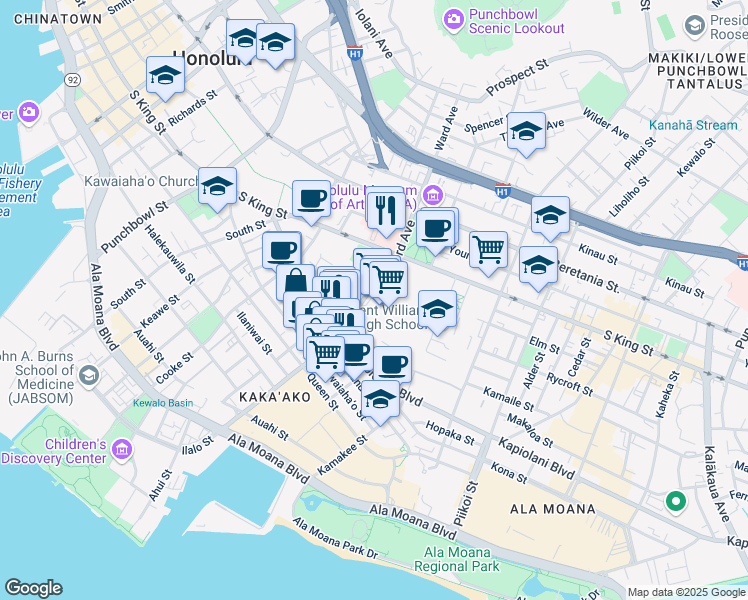Click the John A. Burns School of Medicine pin

[89, 376]
